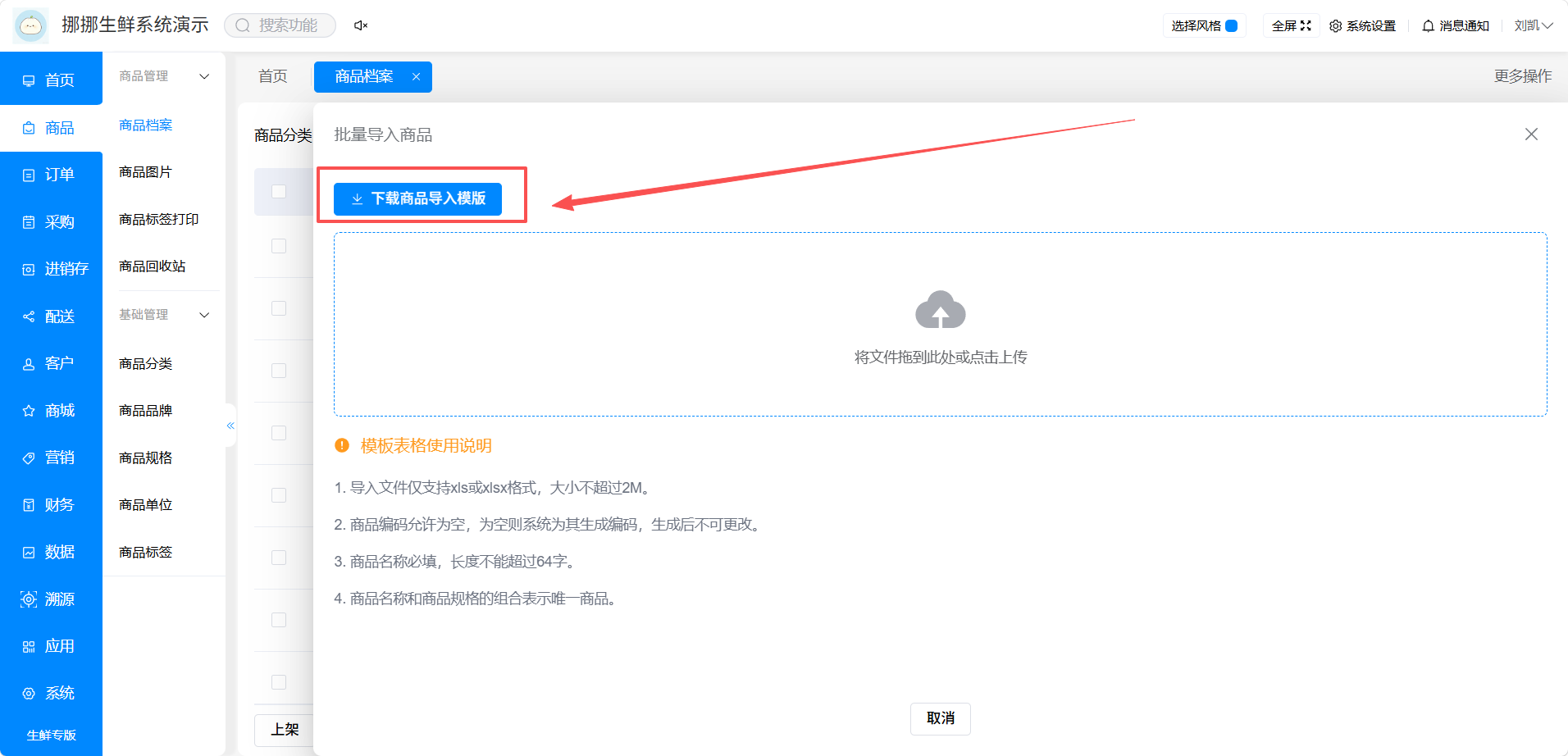The height and width of the screenshot is (756, 1568).
Task: Open the 财务 sidebar section
Action: pos(51,505)
